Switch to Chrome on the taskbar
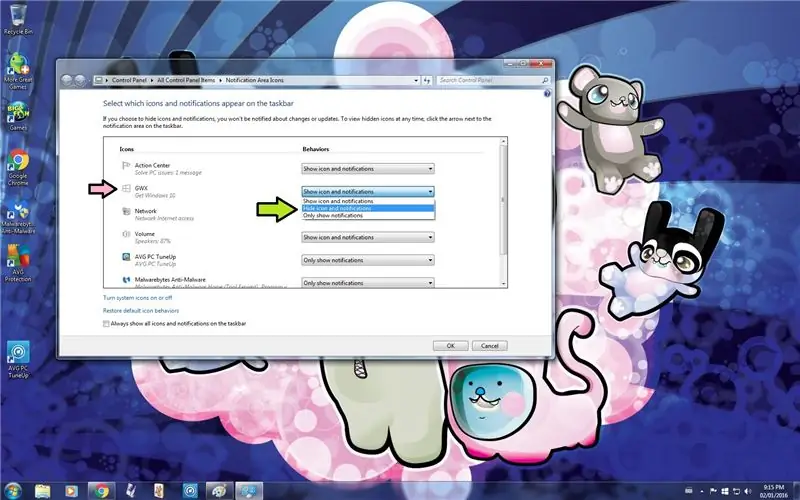This screenshot has width=800, height=500. 101,491
